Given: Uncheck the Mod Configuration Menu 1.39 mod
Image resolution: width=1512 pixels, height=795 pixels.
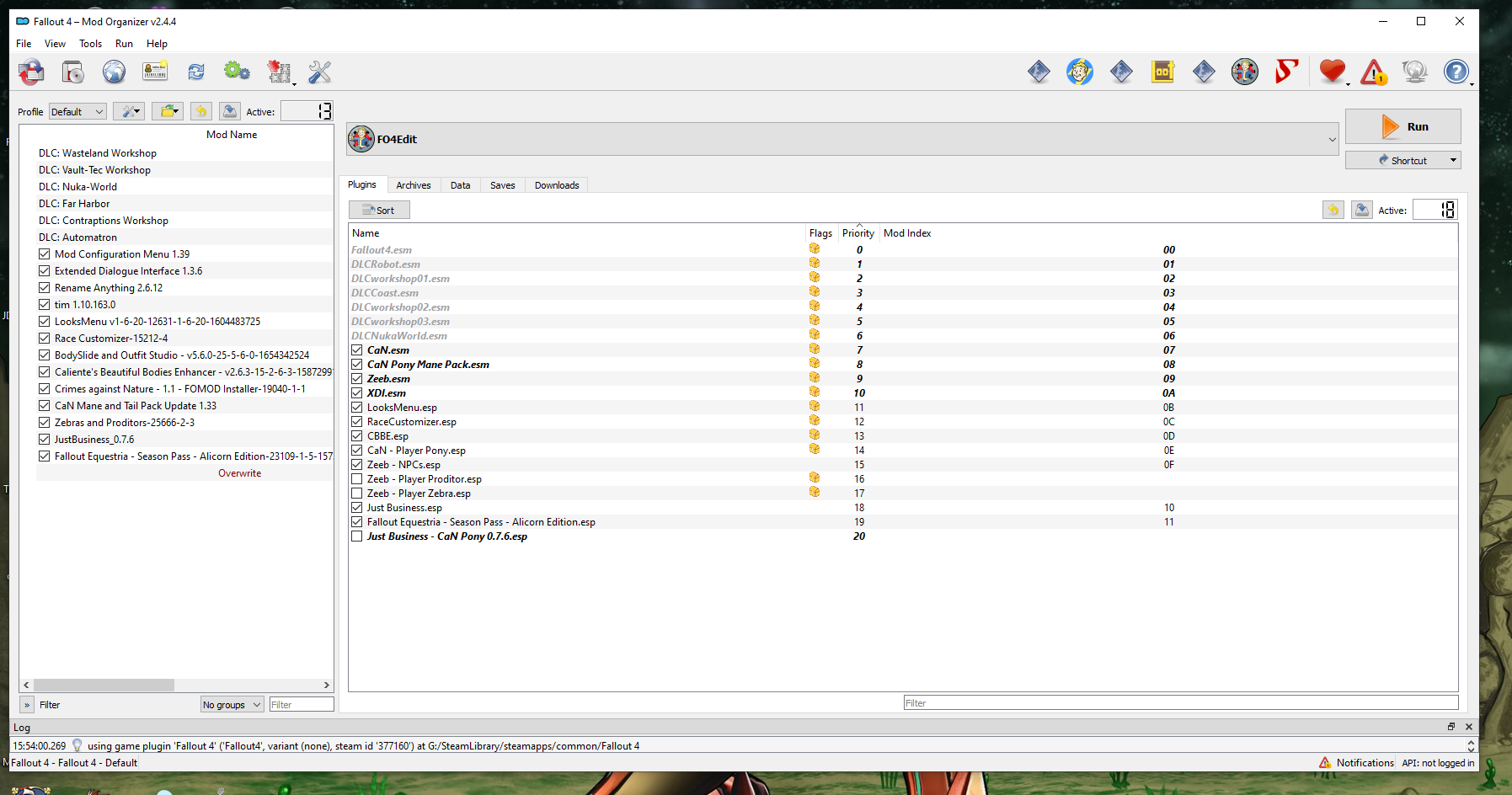Looking at the screenshot, I should pos(44,254).
